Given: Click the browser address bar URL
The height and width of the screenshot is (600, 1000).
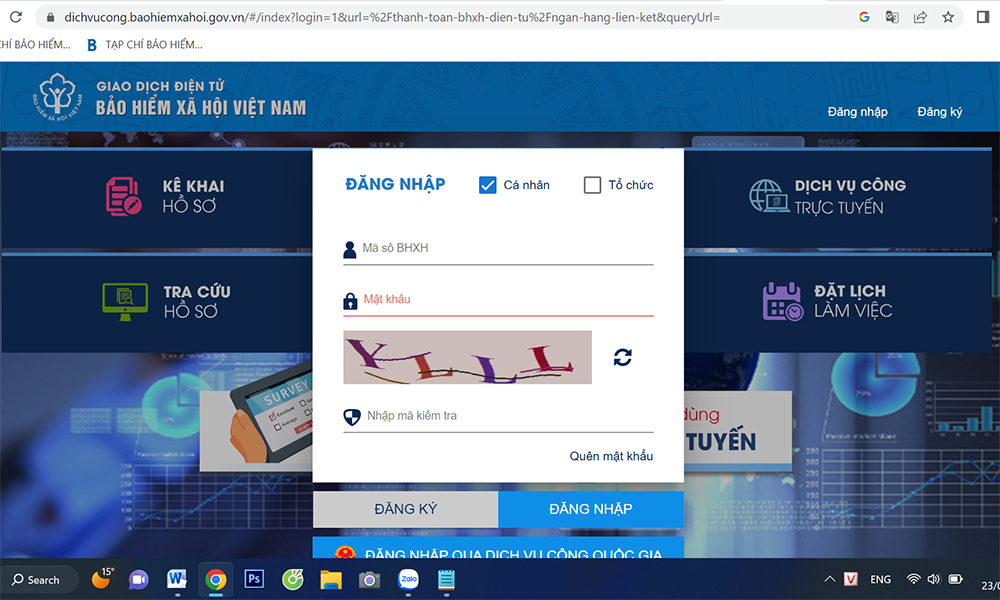Looking at the screenshot, I should pos(392,17).
